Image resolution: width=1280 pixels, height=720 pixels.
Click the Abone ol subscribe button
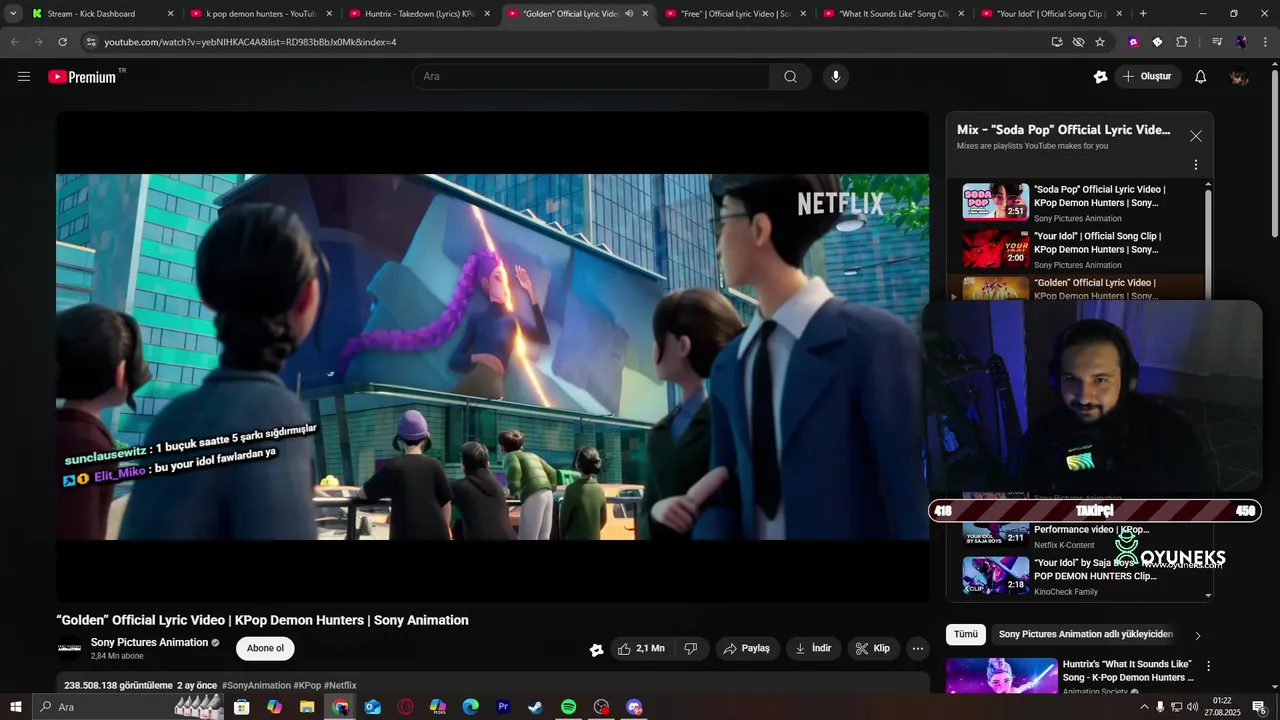click(265, 648)
